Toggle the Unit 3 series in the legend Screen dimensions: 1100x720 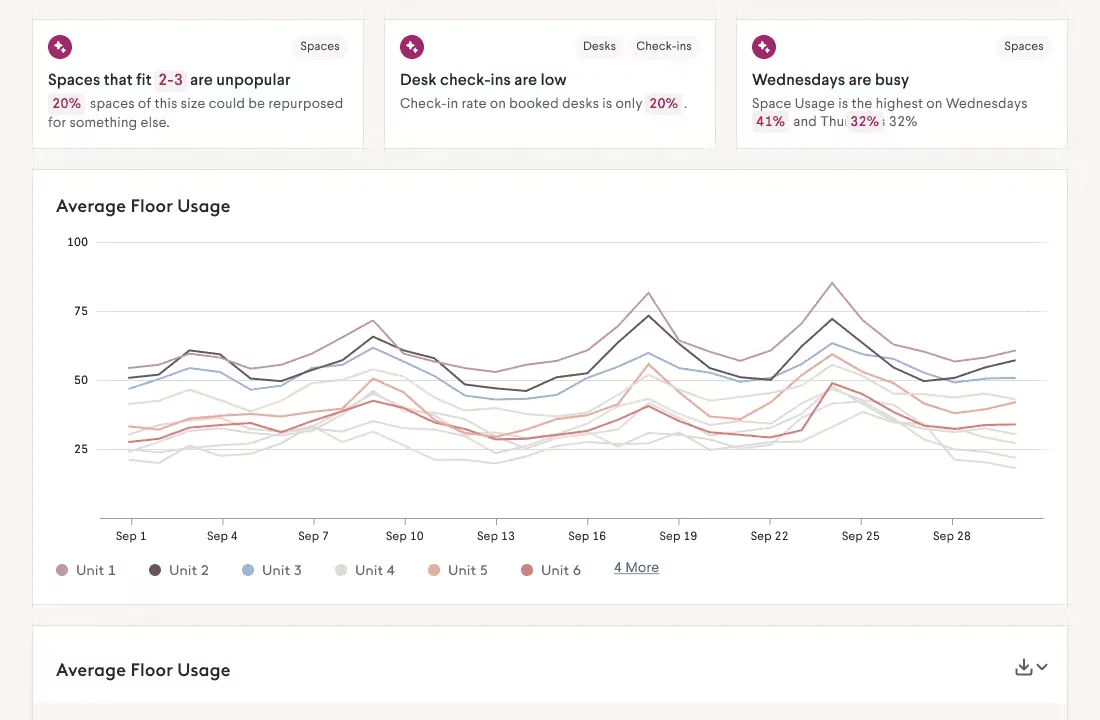coord(271,571)
